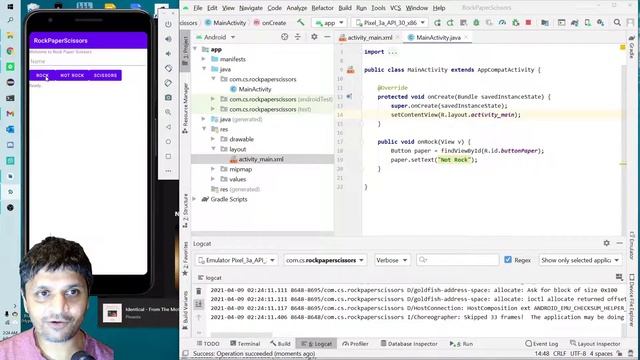The height and width of the screenshot is (360, 640).
Task: Open com.cs.rockpaperscissors process dropdown
Action: 324,260
